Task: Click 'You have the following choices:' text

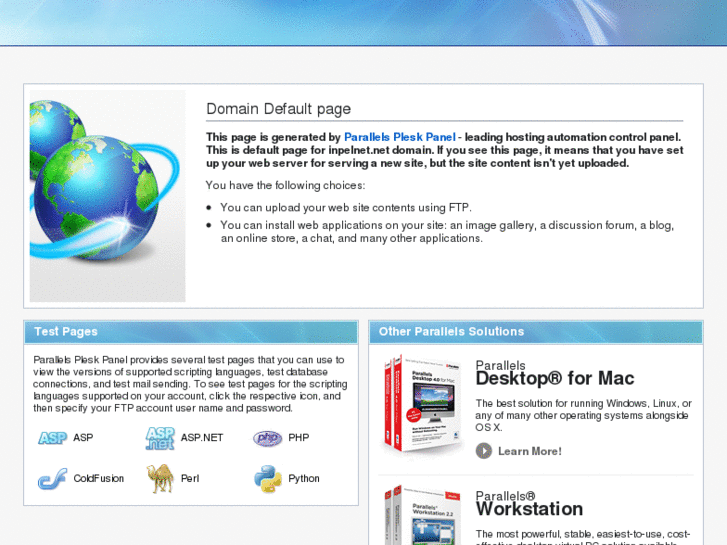Action: coord(286,186)
